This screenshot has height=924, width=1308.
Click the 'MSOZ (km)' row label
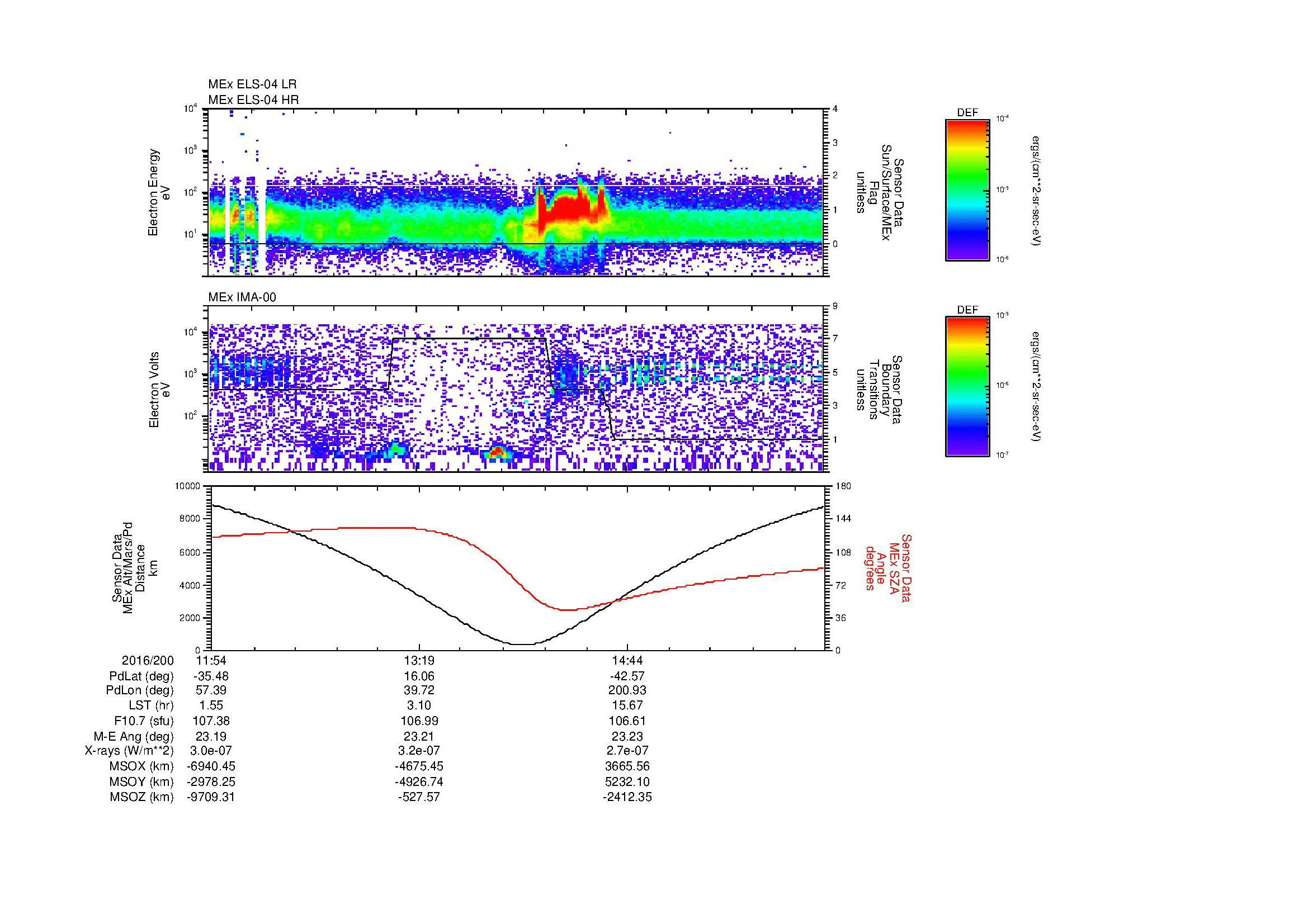(142, 797)
